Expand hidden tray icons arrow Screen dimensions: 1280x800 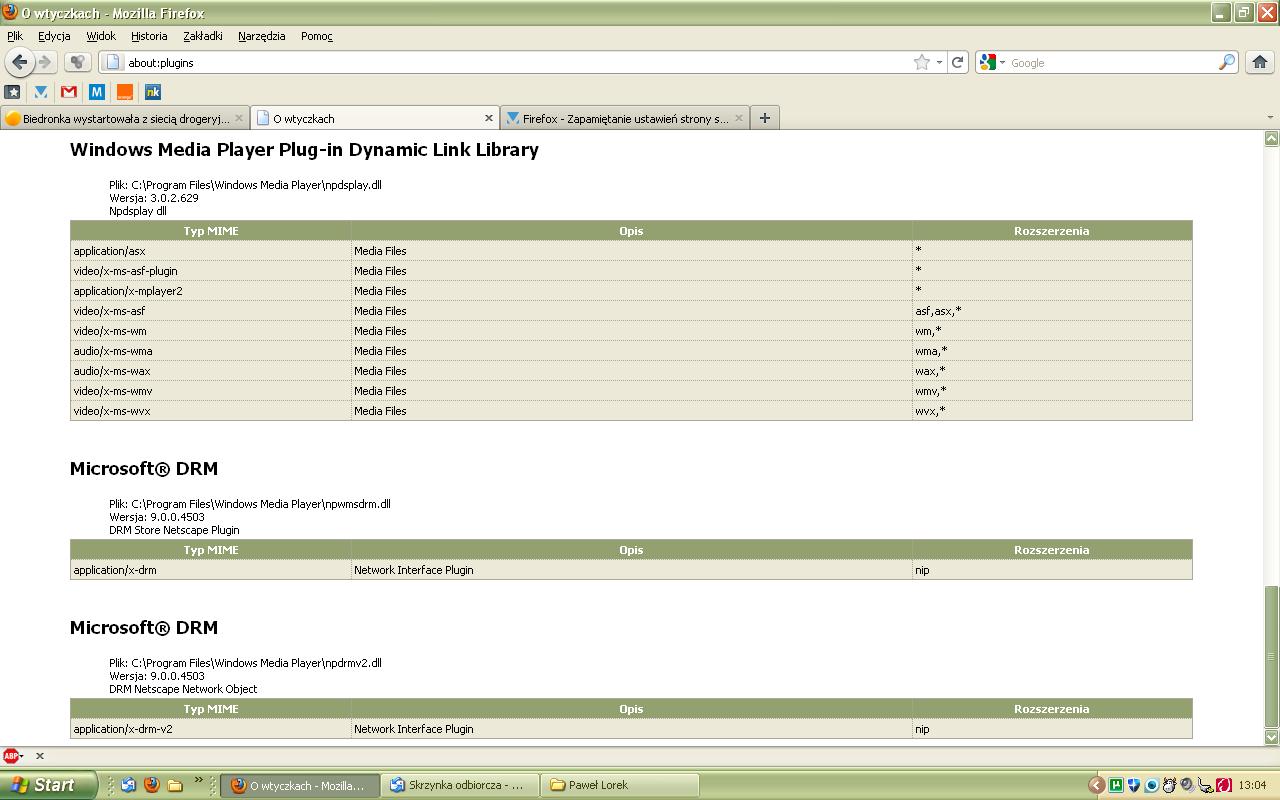(1097, 785)
